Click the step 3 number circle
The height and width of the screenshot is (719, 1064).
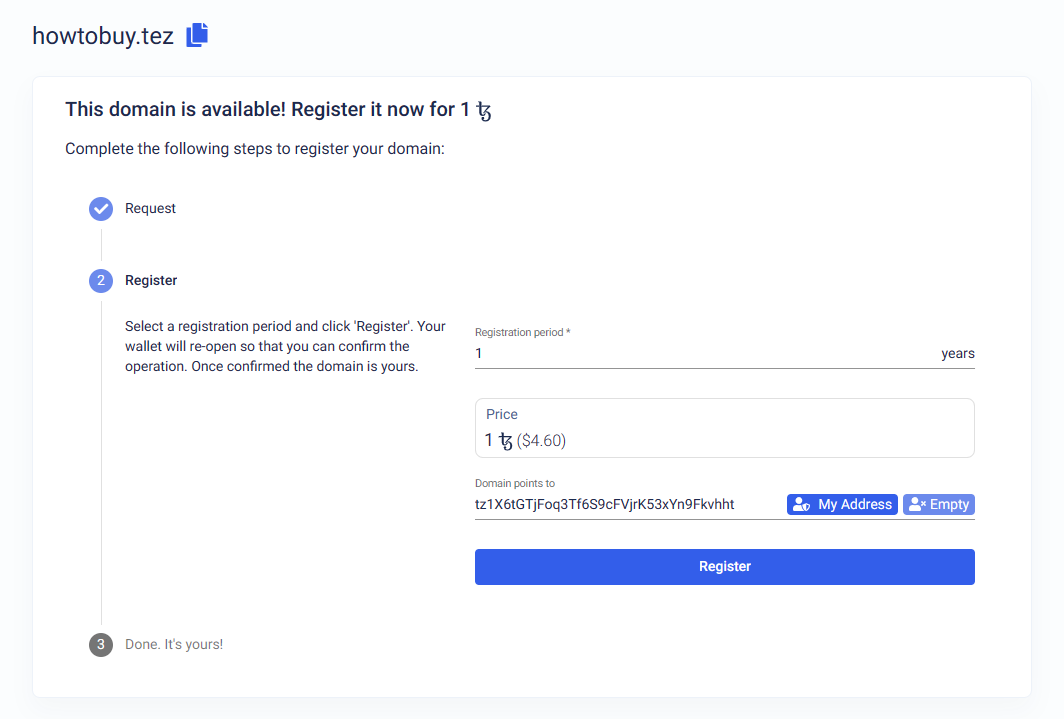(x=101, y=645)
